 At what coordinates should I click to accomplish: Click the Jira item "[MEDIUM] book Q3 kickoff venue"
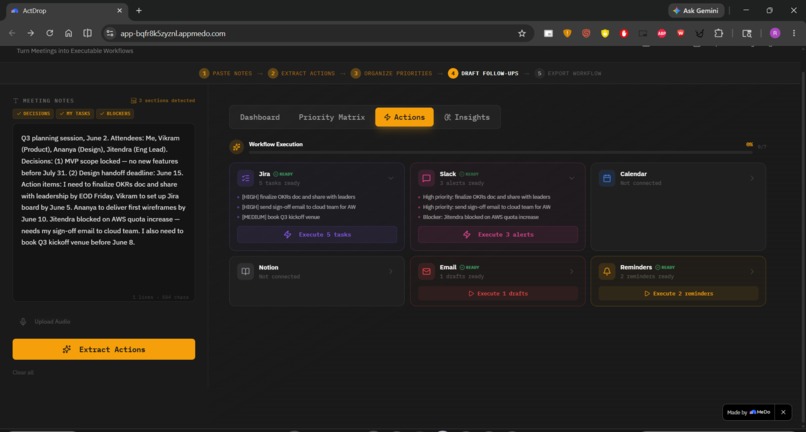tap(281, 217)
